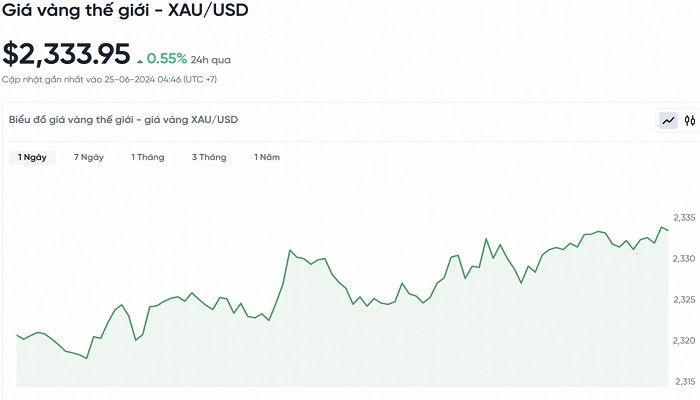Select the 1 Ngày time range
The width and height of the screenshot is (700, 400).
pyautogui.click(x=29, y=157)
